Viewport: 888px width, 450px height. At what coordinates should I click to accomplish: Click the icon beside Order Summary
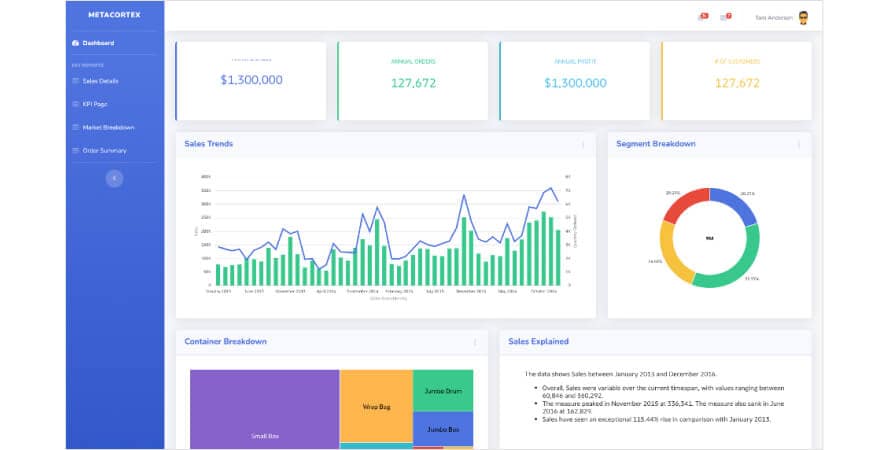75,151
